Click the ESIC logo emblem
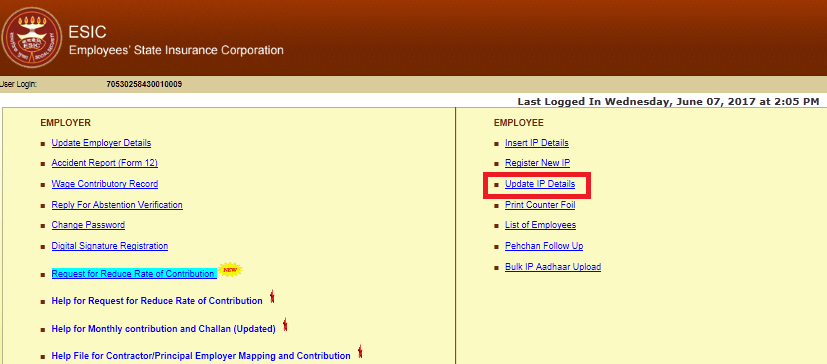The width and height of the screenshot is (827, 364). point(32,37)
